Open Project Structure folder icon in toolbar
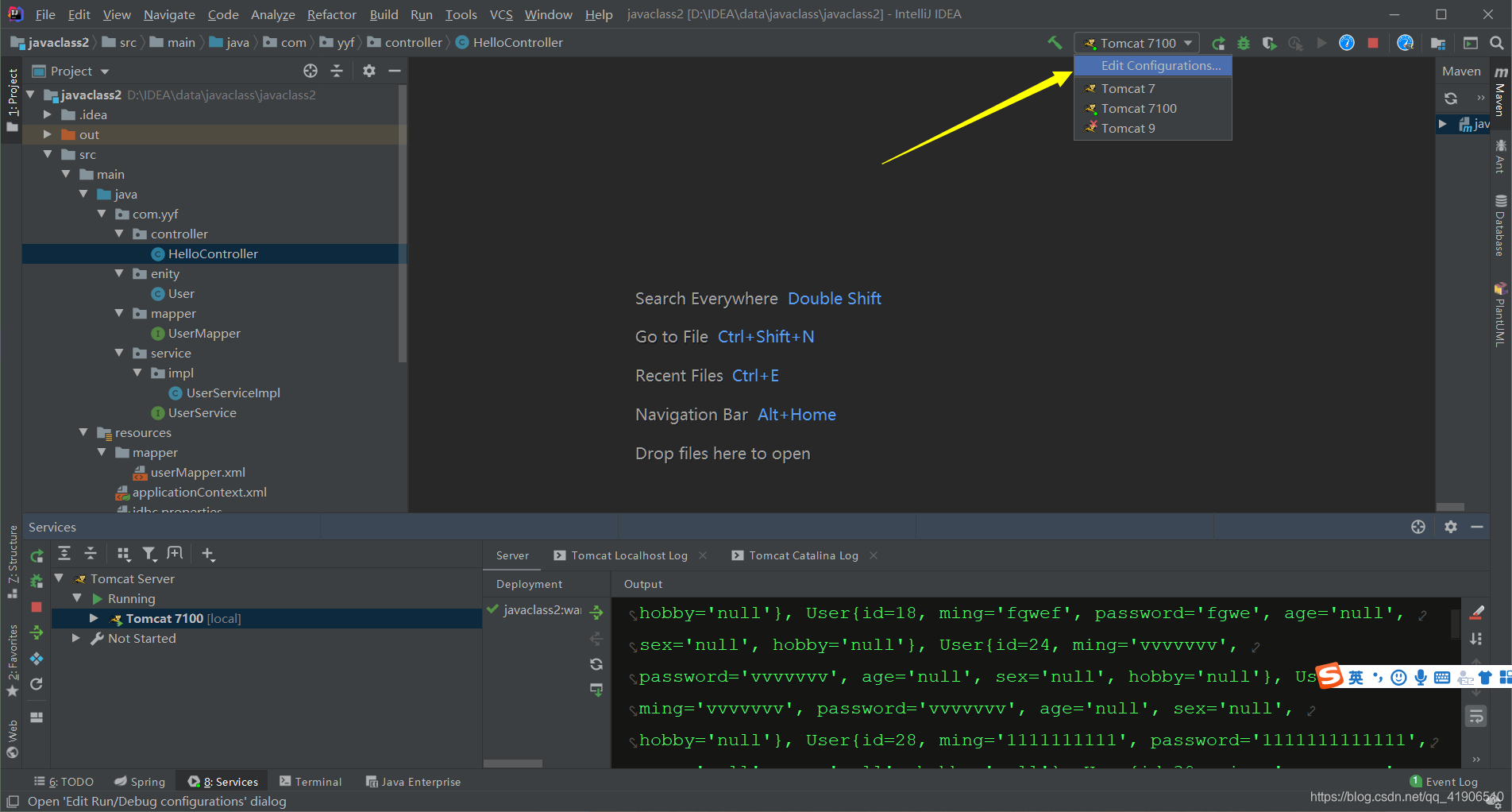The height and width of the screenshot is (812, 1512). coord(1438,43)
